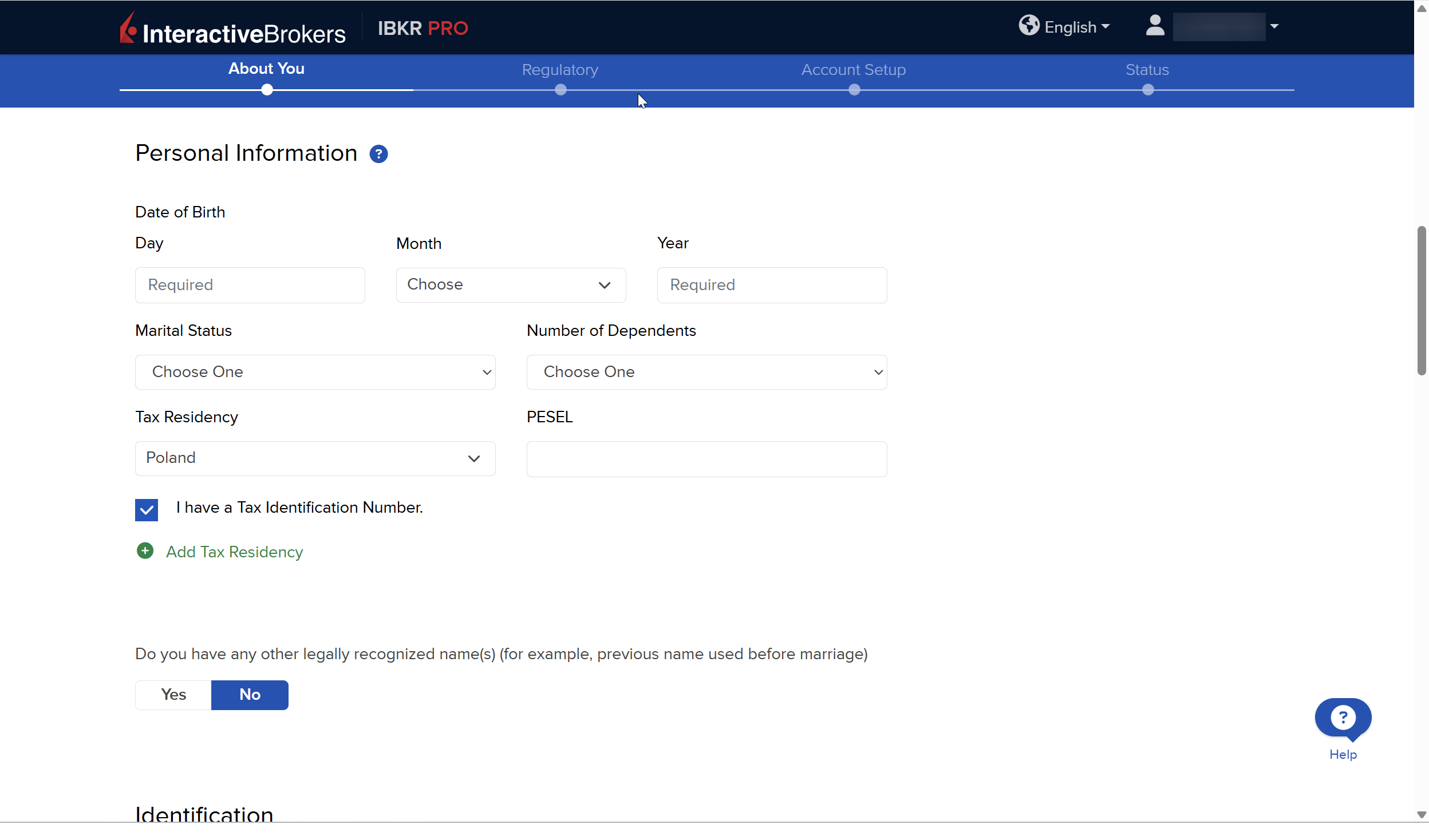Go to the About You tab
Viewport: 1429px width, 840px height.
click(x=266, y=69)
